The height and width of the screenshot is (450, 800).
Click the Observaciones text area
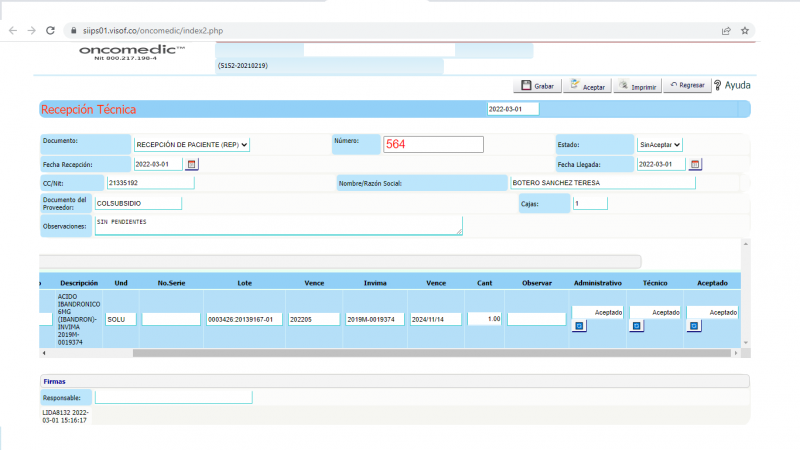[x=277, y=225]
